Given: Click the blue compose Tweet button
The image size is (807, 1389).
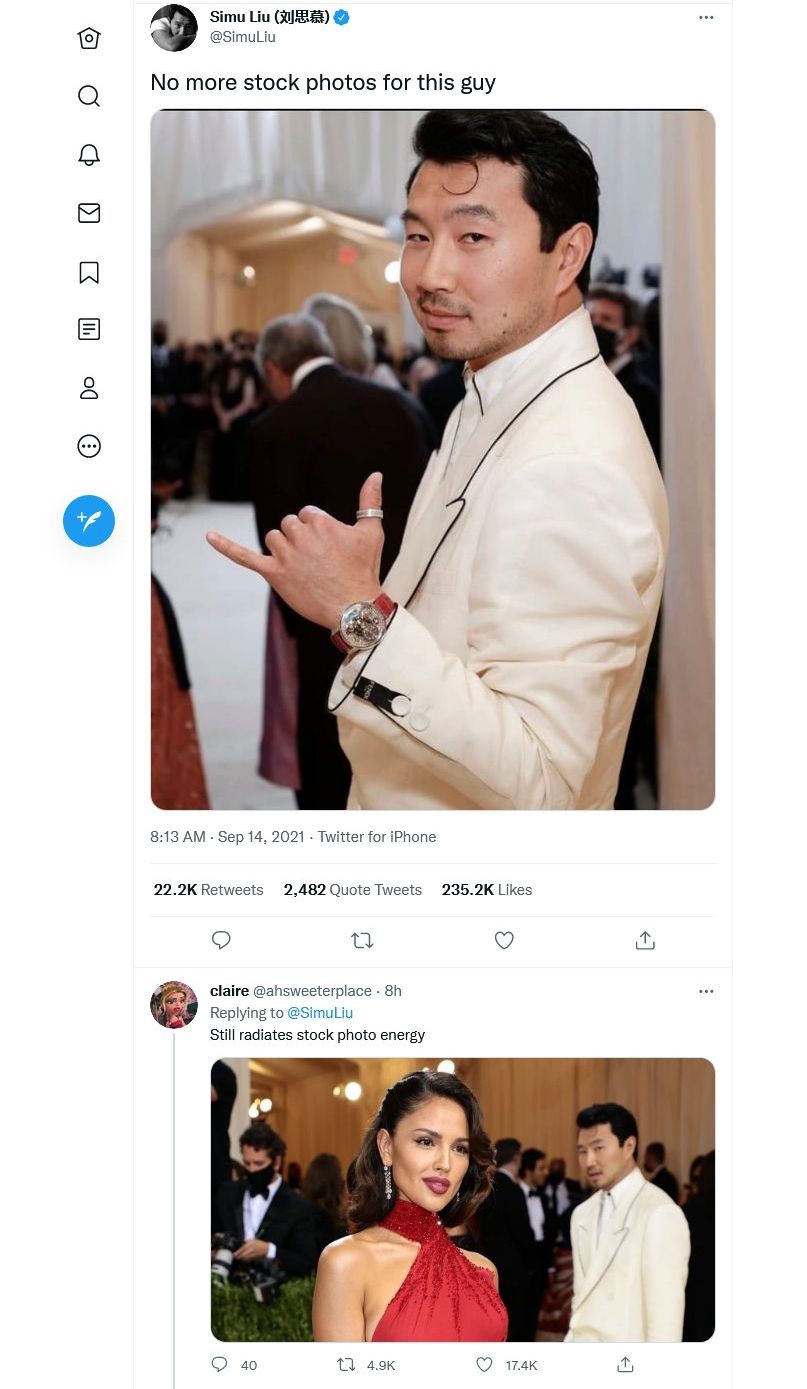Looking at the screenshot, I should click(89, 521).
